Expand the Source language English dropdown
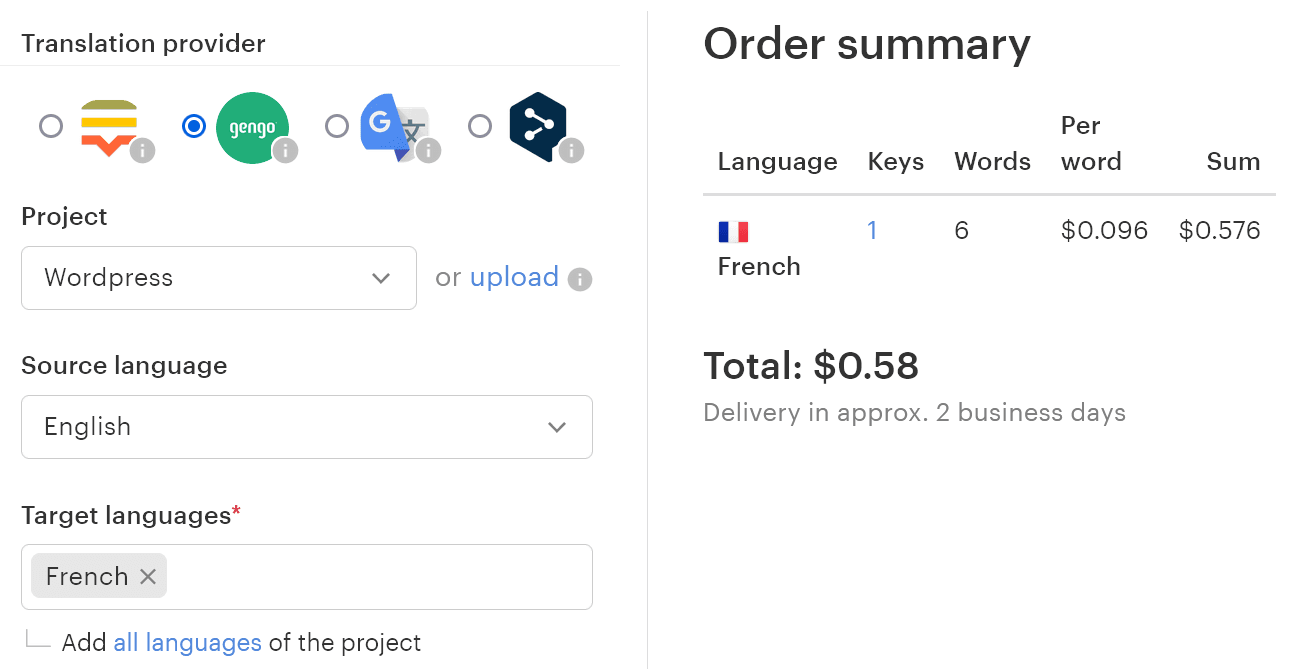The image size is (1290, 669). point(306,427)
